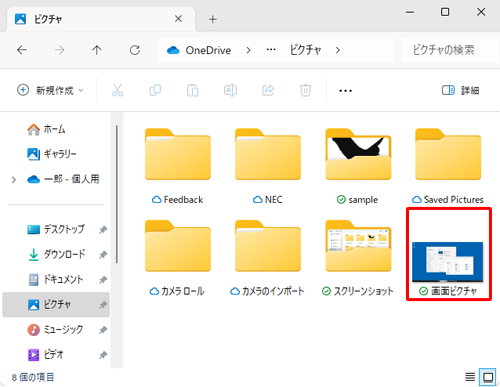Click pin icon next to ダウンロード
Screen dimensions: 500x387
[103, 255]
